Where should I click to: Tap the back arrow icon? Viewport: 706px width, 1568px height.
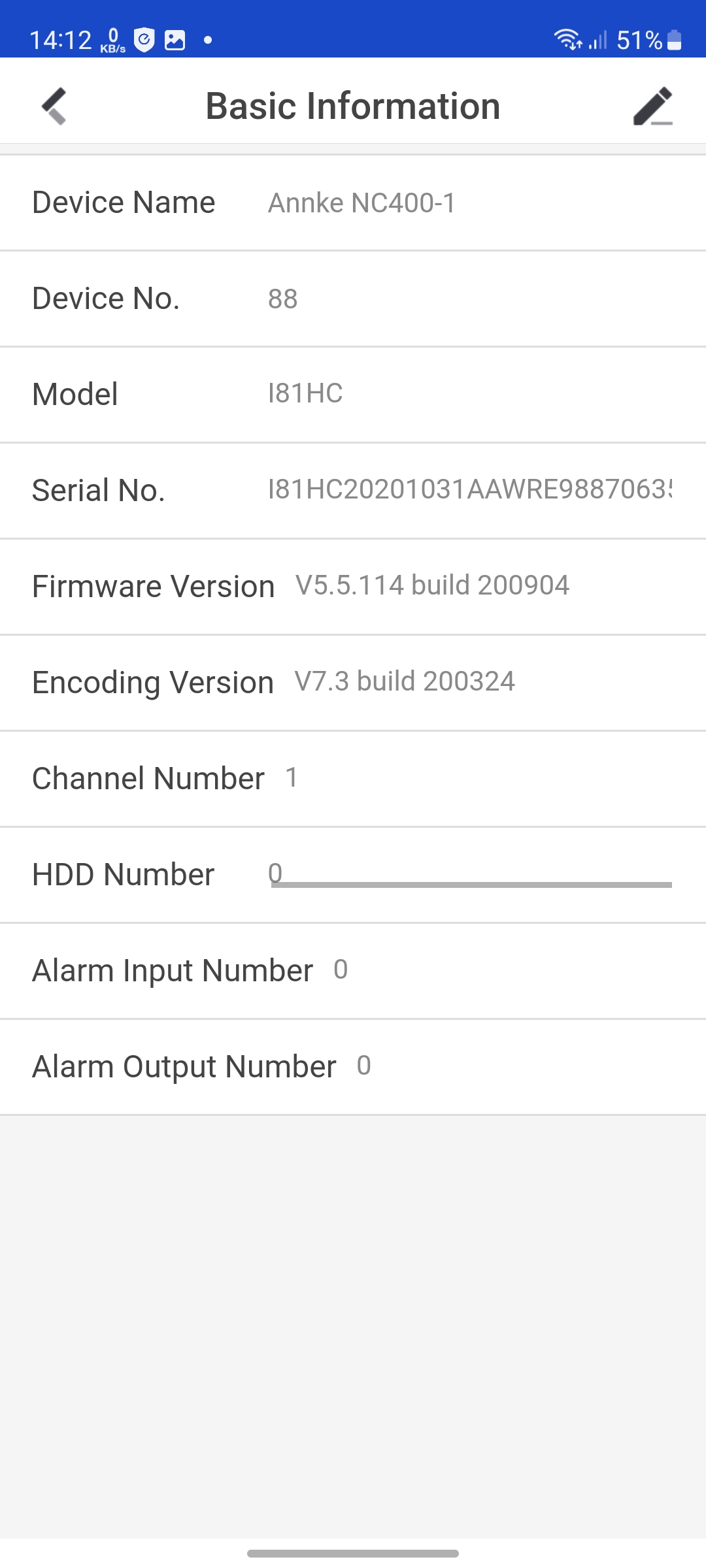click(54, 106)
